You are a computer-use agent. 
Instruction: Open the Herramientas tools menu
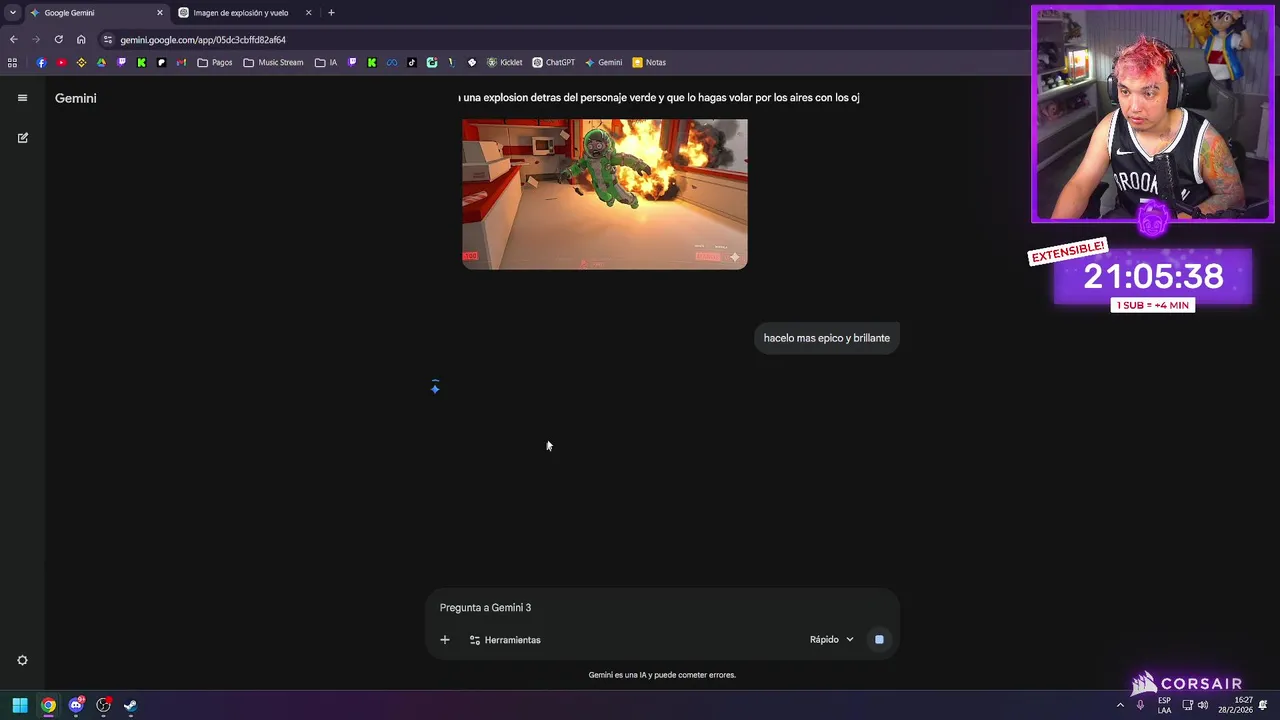click(x=505, y=640)
